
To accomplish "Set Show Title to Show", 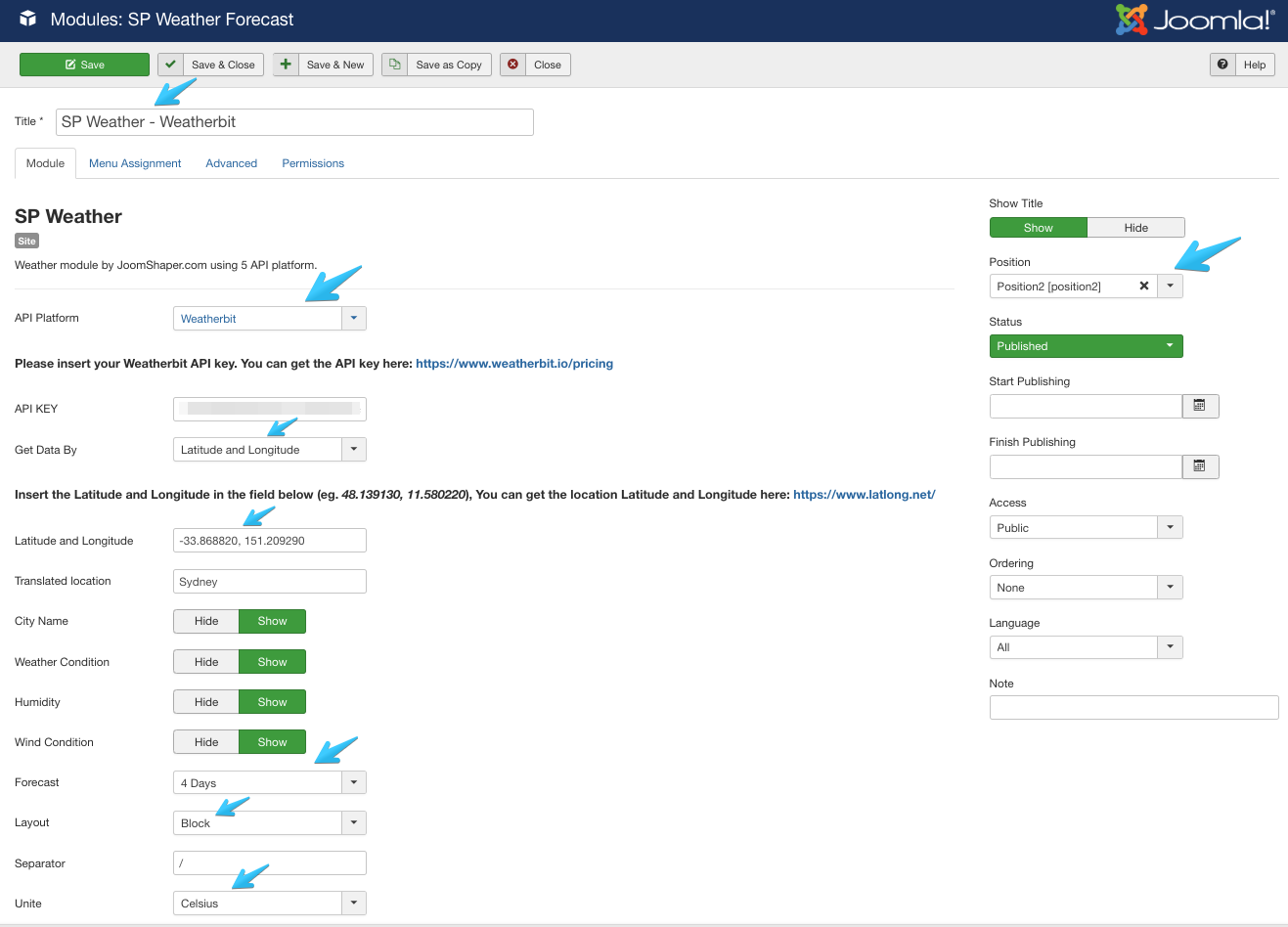I will point(1038,228).
